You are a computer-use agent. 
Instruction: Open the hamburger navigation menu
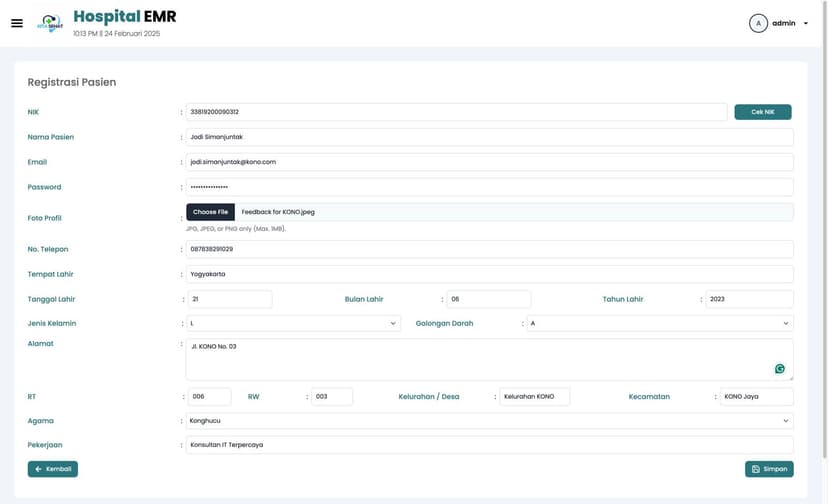tap(17, 23)
